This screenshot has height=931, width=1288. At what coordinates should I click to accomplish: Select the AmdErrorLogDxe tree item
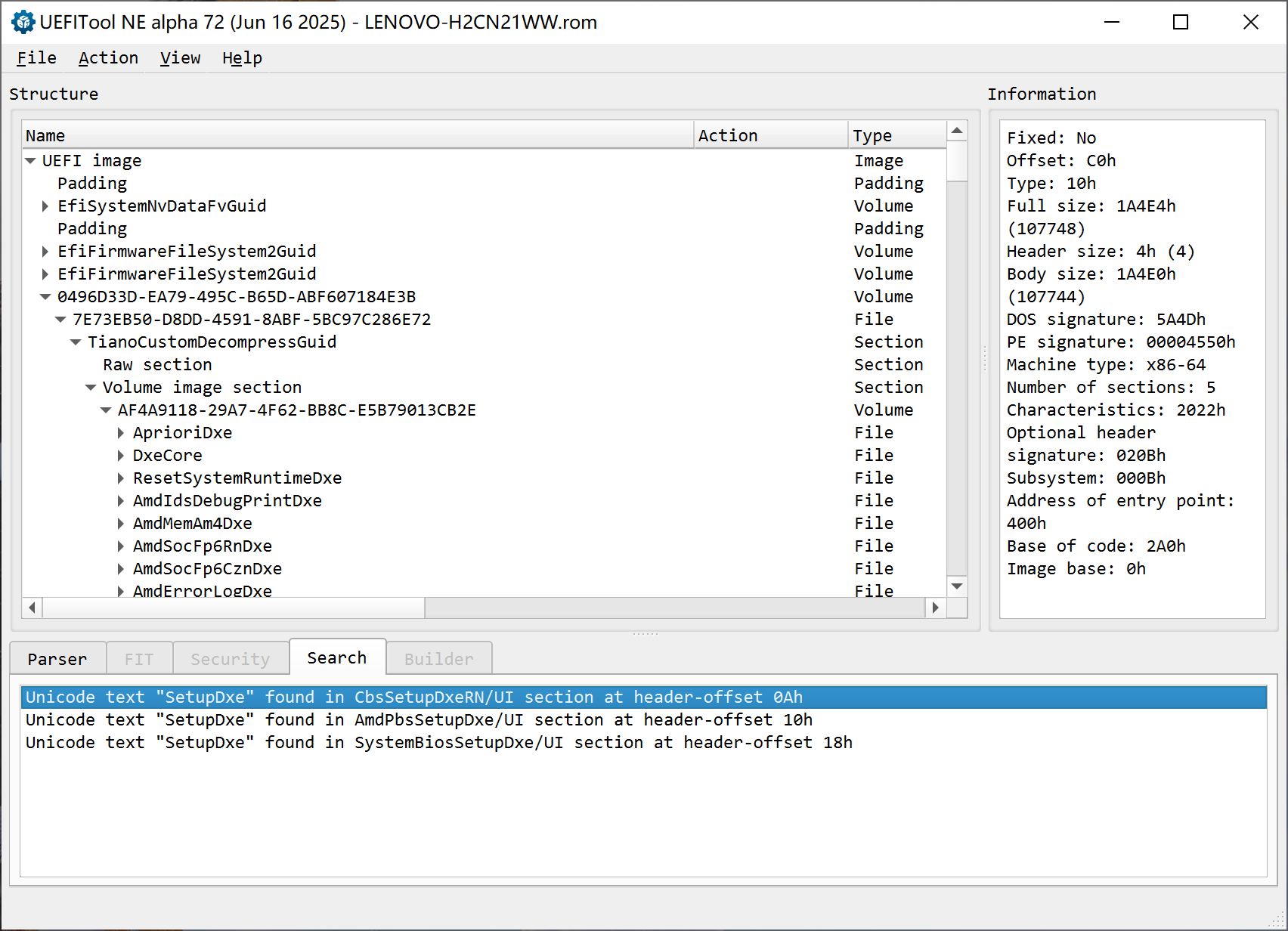[x=203, y=590]
